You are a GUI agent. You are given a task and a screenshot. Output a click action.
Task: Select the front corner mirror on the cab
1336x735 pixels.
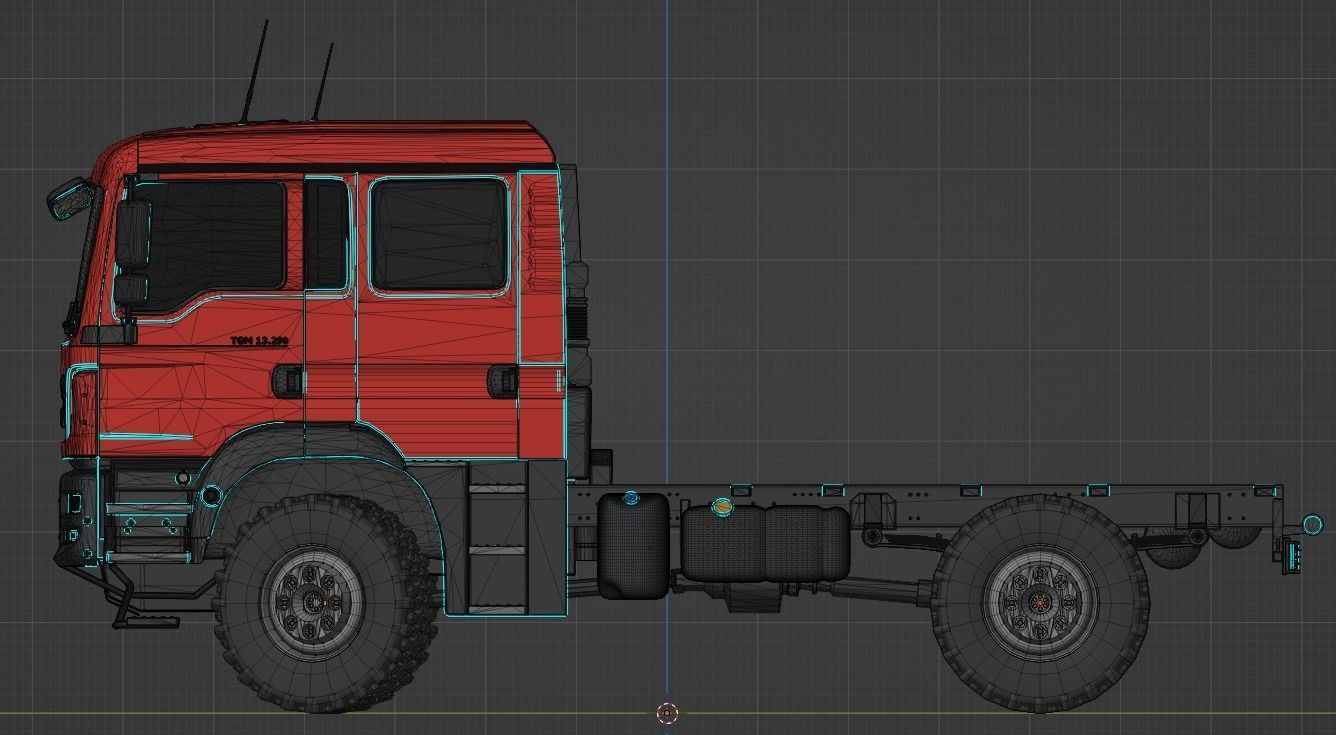tap(70, 198)
